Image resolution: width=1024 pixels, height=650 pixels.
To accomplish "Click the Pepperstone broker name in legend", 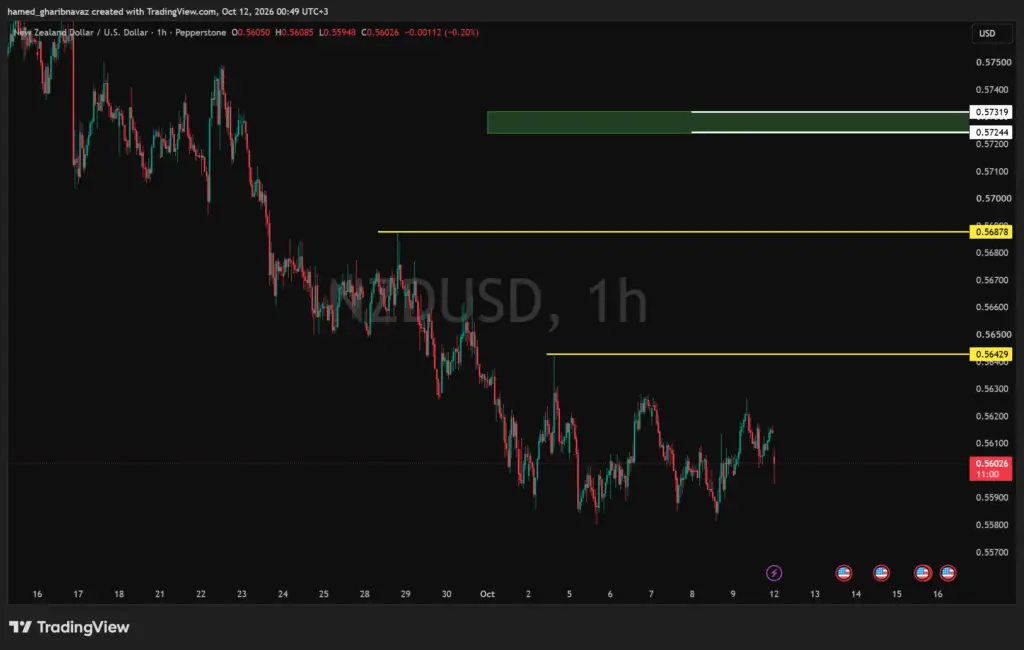I will pos(200,32).
